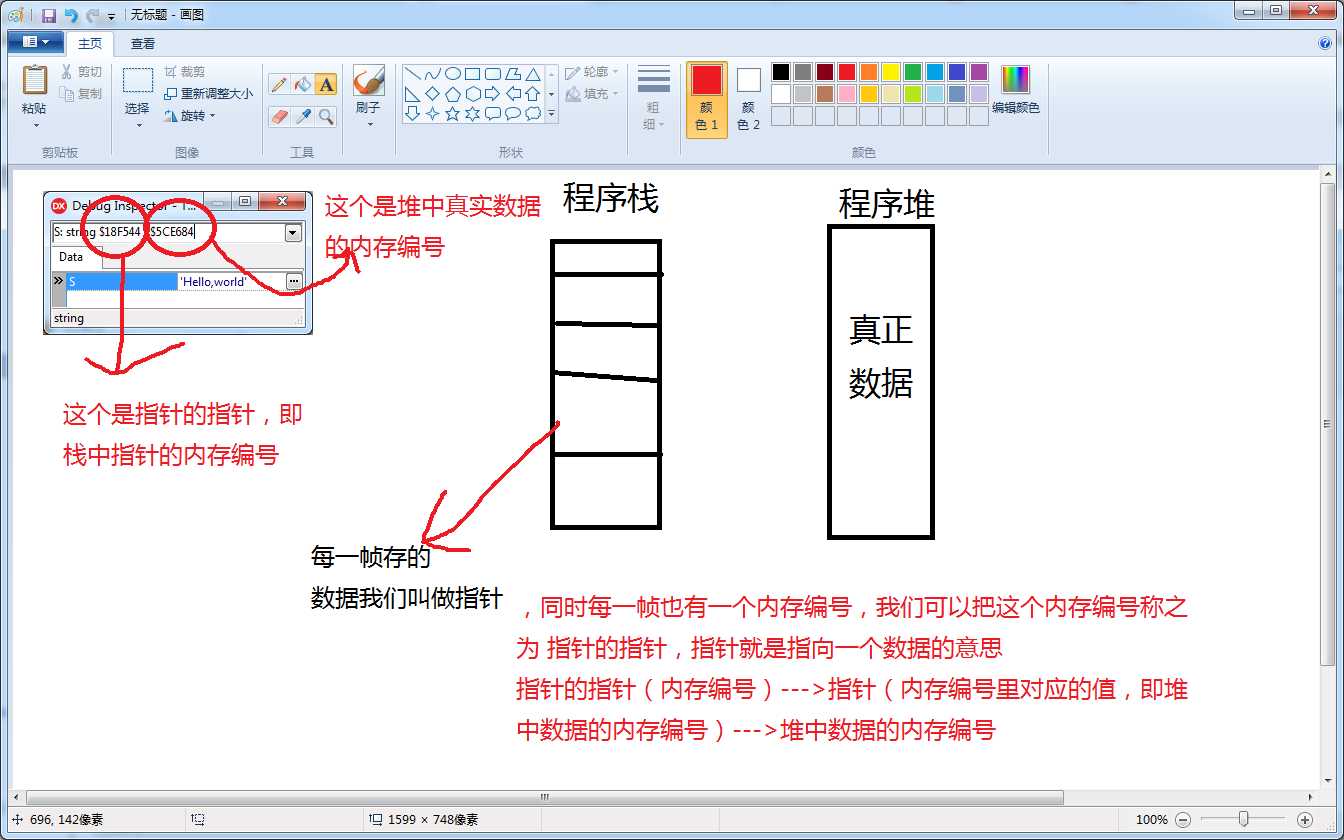1344x840 pixels.
Task: Click the blue Help question mark icon
Action: point(1325,43)
